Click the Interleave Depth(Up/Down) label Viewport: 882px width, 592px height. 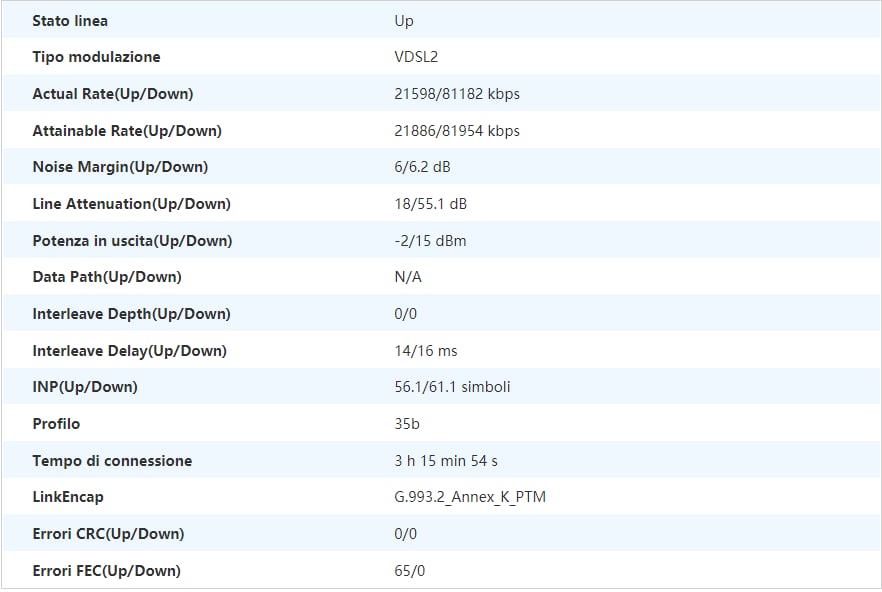132,314
